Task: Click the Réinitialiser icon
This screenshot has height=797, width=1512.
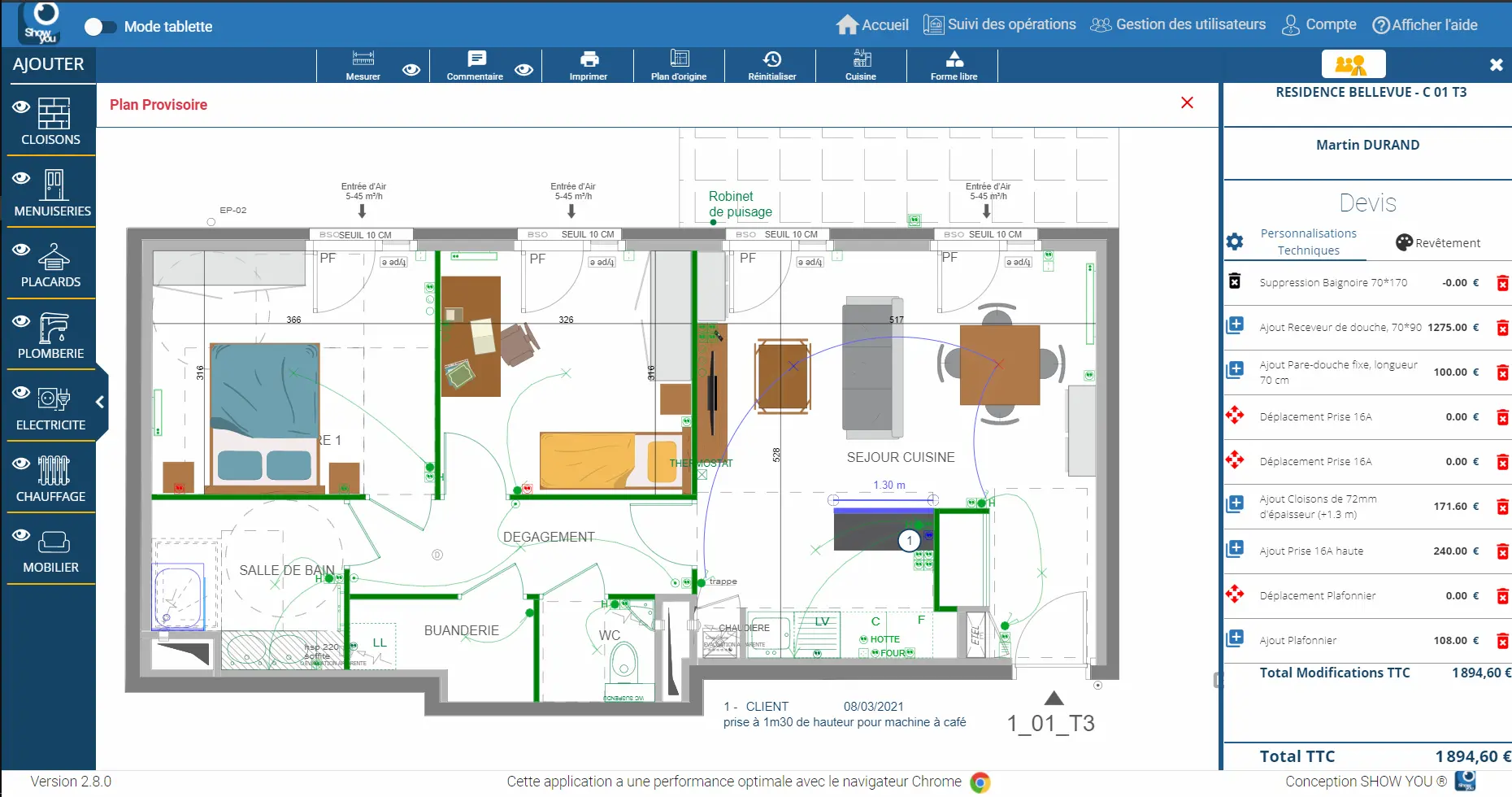Action: pos(772,59)
